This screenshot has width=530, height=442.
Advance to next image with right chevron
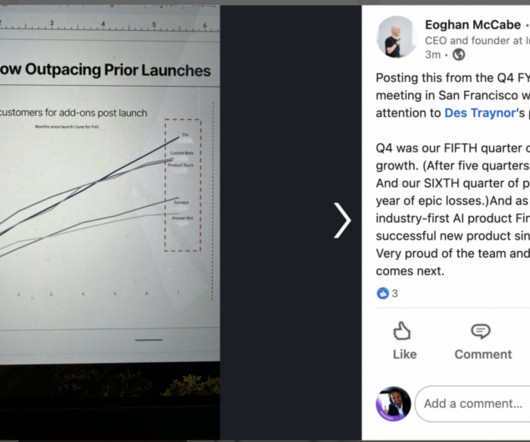pos(342,220)
